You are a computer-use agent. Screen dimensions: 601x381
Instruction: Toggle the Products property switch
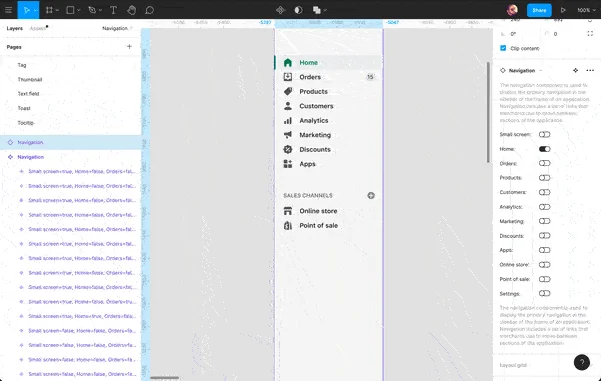pyautogui.click(x=544, y=178)
